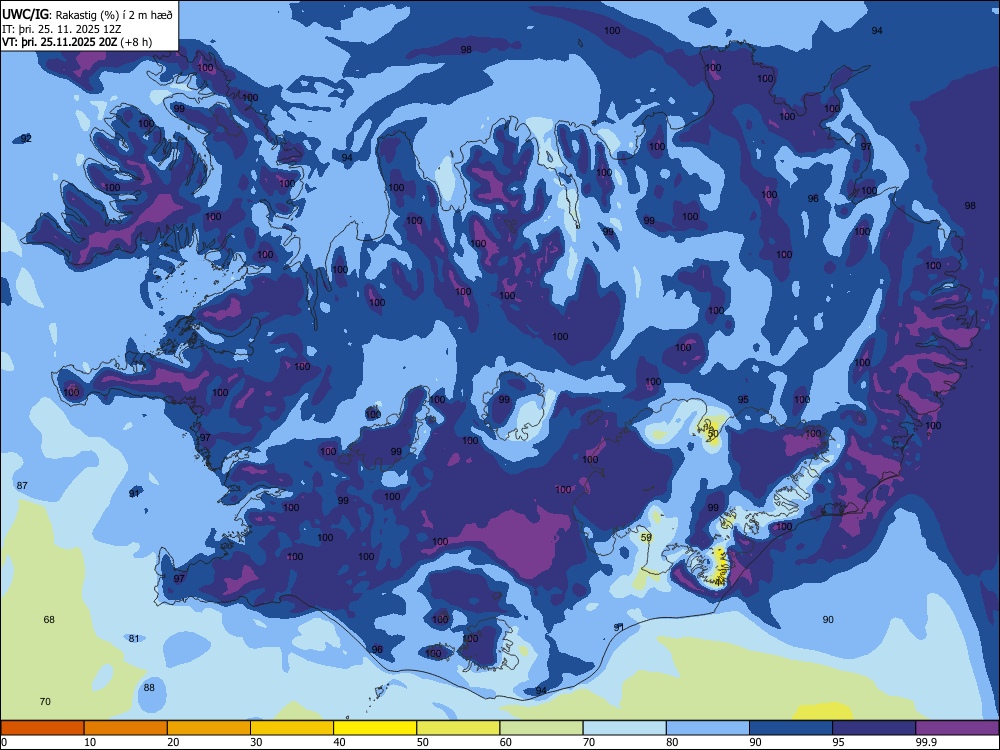Click the legend tick label '60'
Screen dimensions: 1000x750
506,742
